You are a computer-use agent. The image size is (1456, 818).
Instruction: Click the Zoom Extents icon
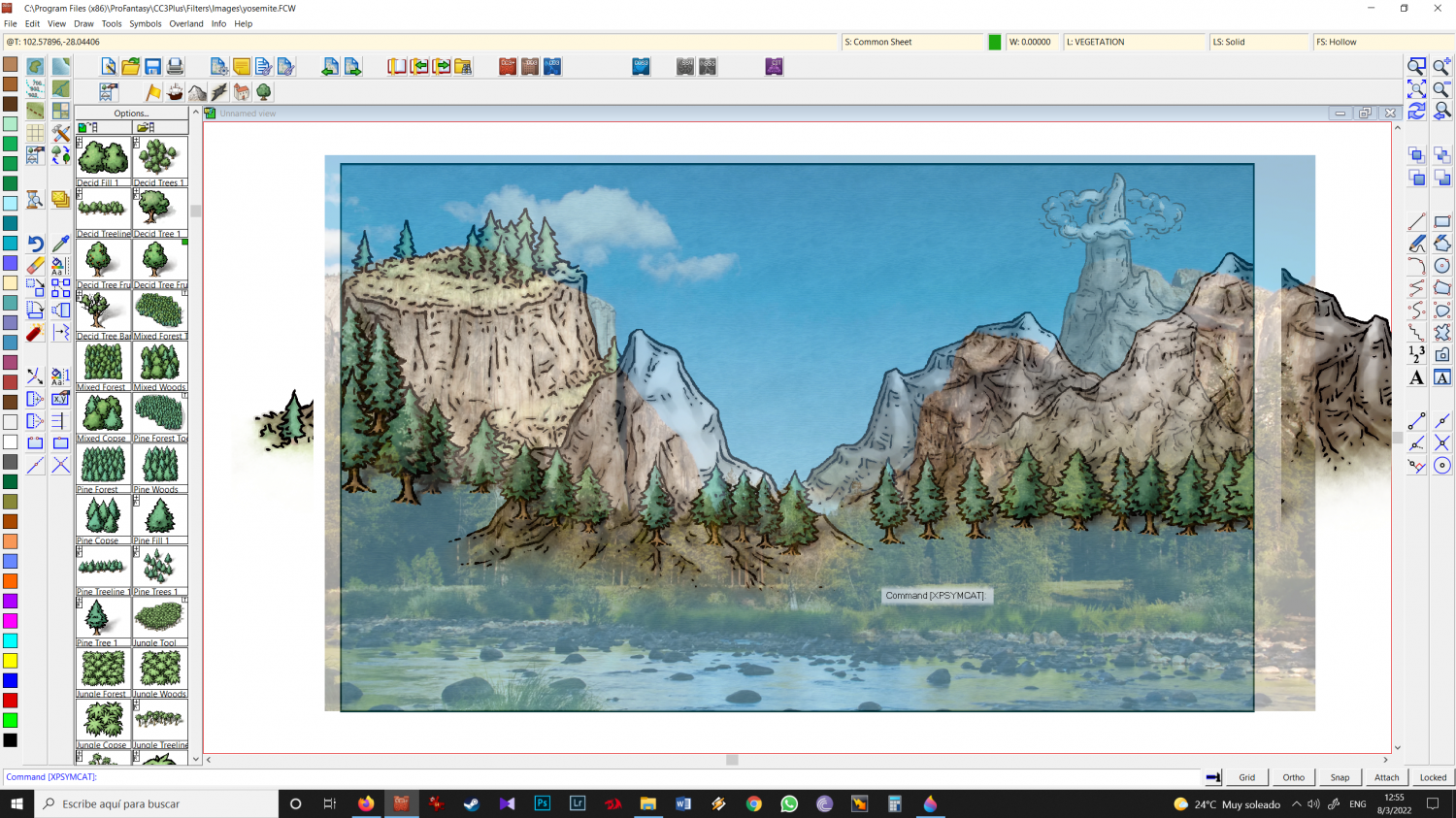point(1417,88)
